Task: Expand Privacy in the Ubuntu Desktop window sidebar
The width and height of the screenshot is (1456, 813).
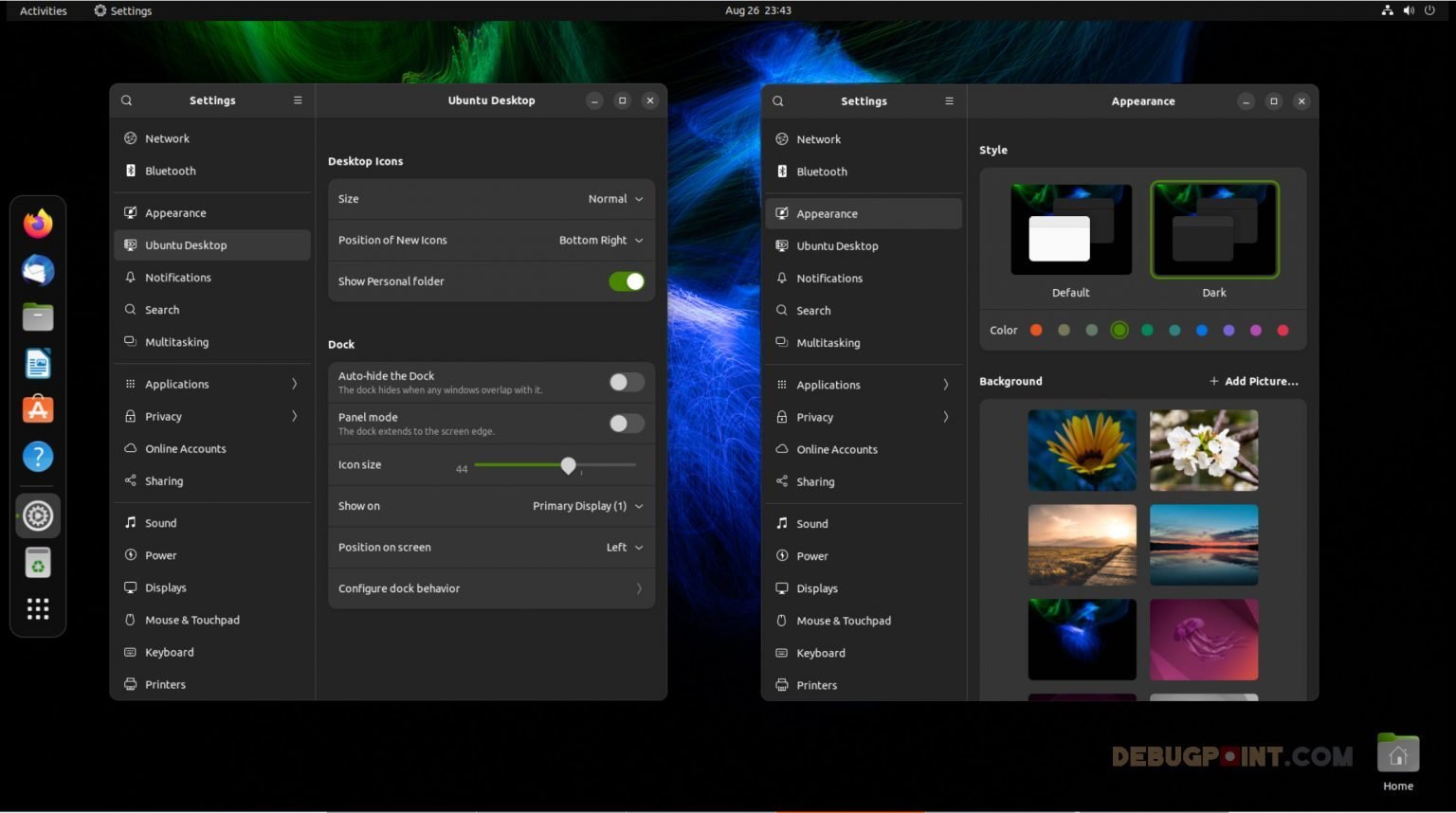Action: (x=212, y=416)
